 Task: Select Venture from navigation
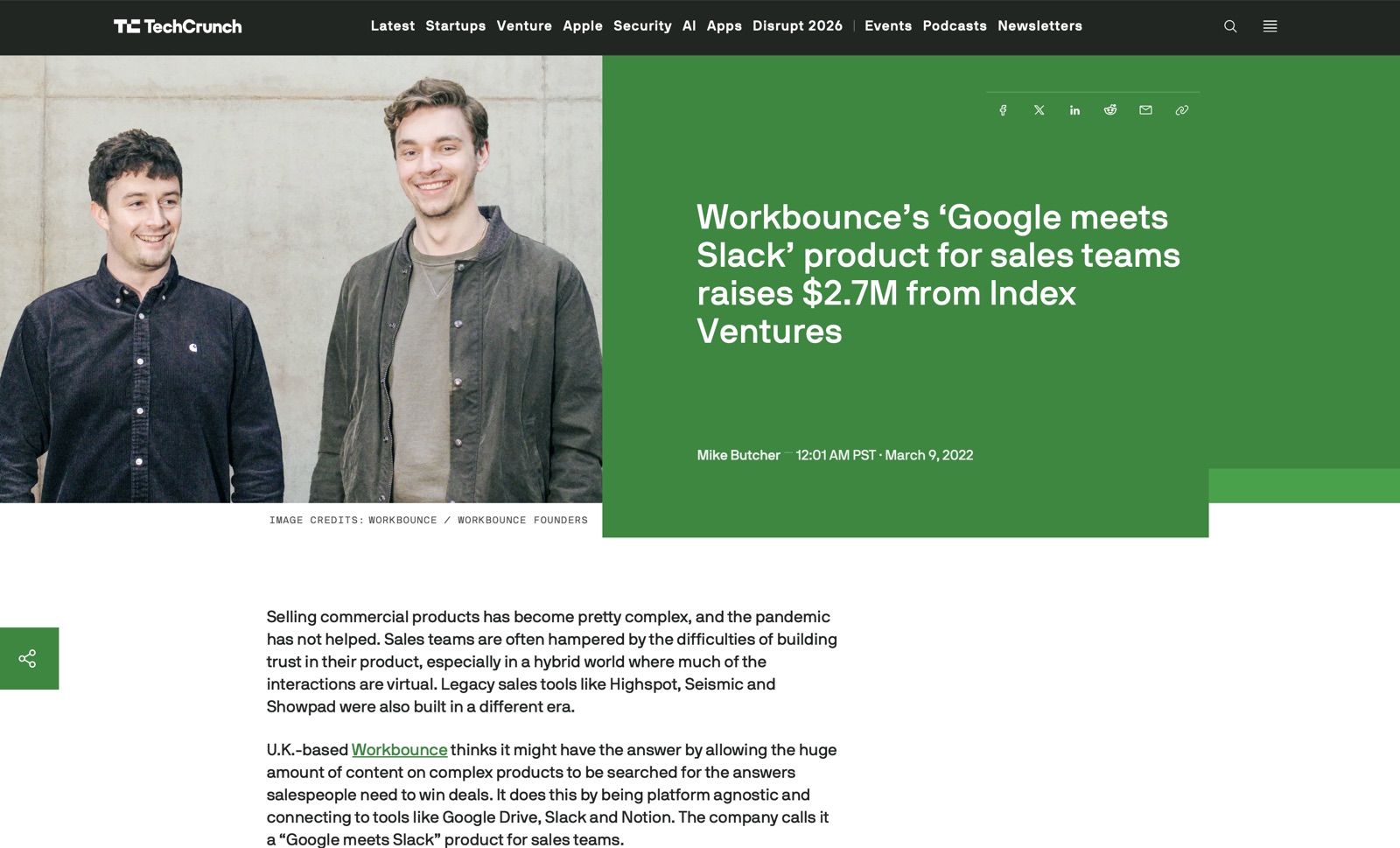click(x=524, y=26)
